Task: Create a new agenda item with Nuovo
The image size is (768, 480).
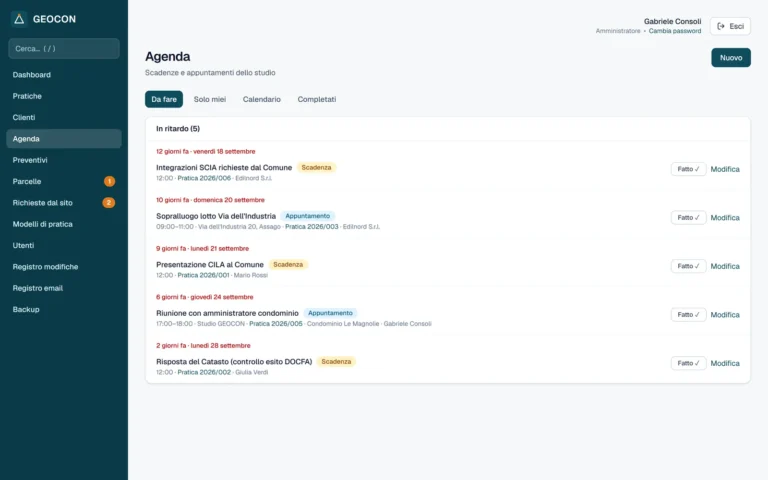Action: (x=731, y=58)
